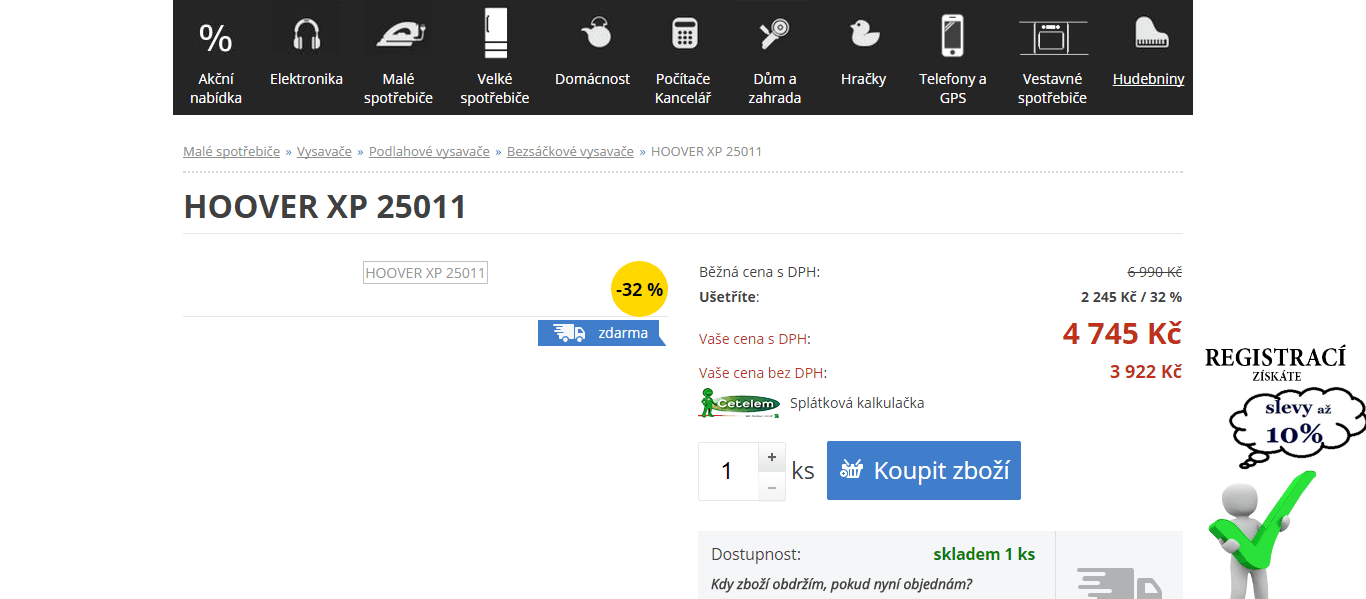Decrease quantity with the minus stepper
The height and width of the screenshot is (599, 1366).
coord(772,486)
